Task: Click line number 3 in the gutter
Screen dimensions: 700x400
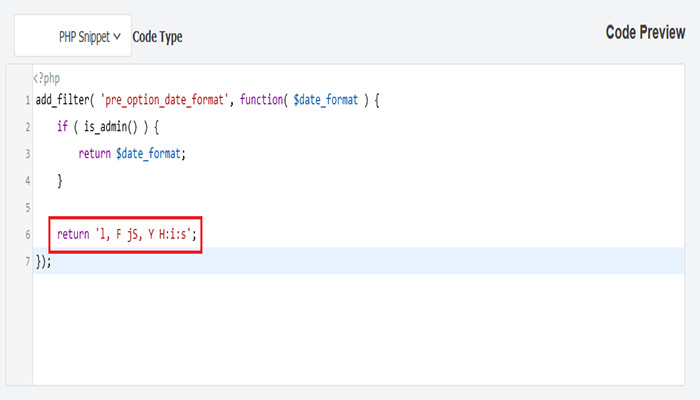Action: [27, 154]
